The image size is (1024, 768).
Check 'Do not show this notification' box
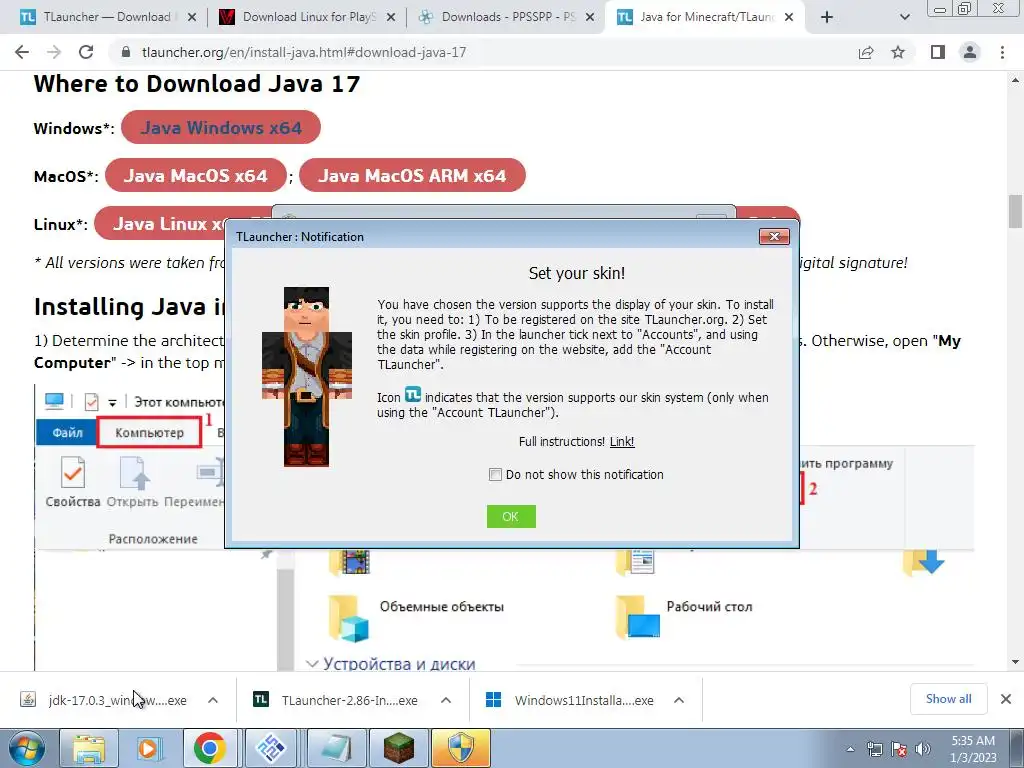495,475
